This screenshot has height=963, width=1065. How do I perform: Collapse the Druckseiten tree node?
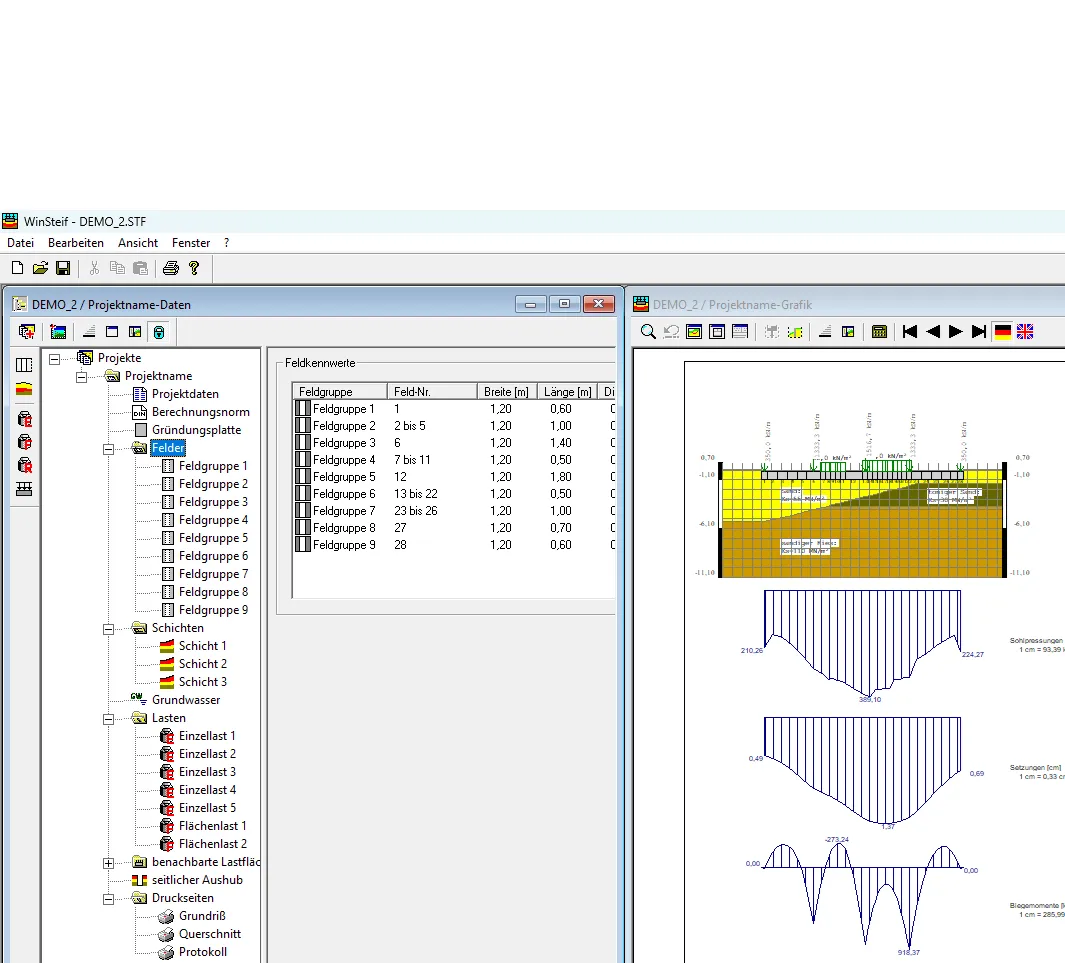[x=108, y=899]
